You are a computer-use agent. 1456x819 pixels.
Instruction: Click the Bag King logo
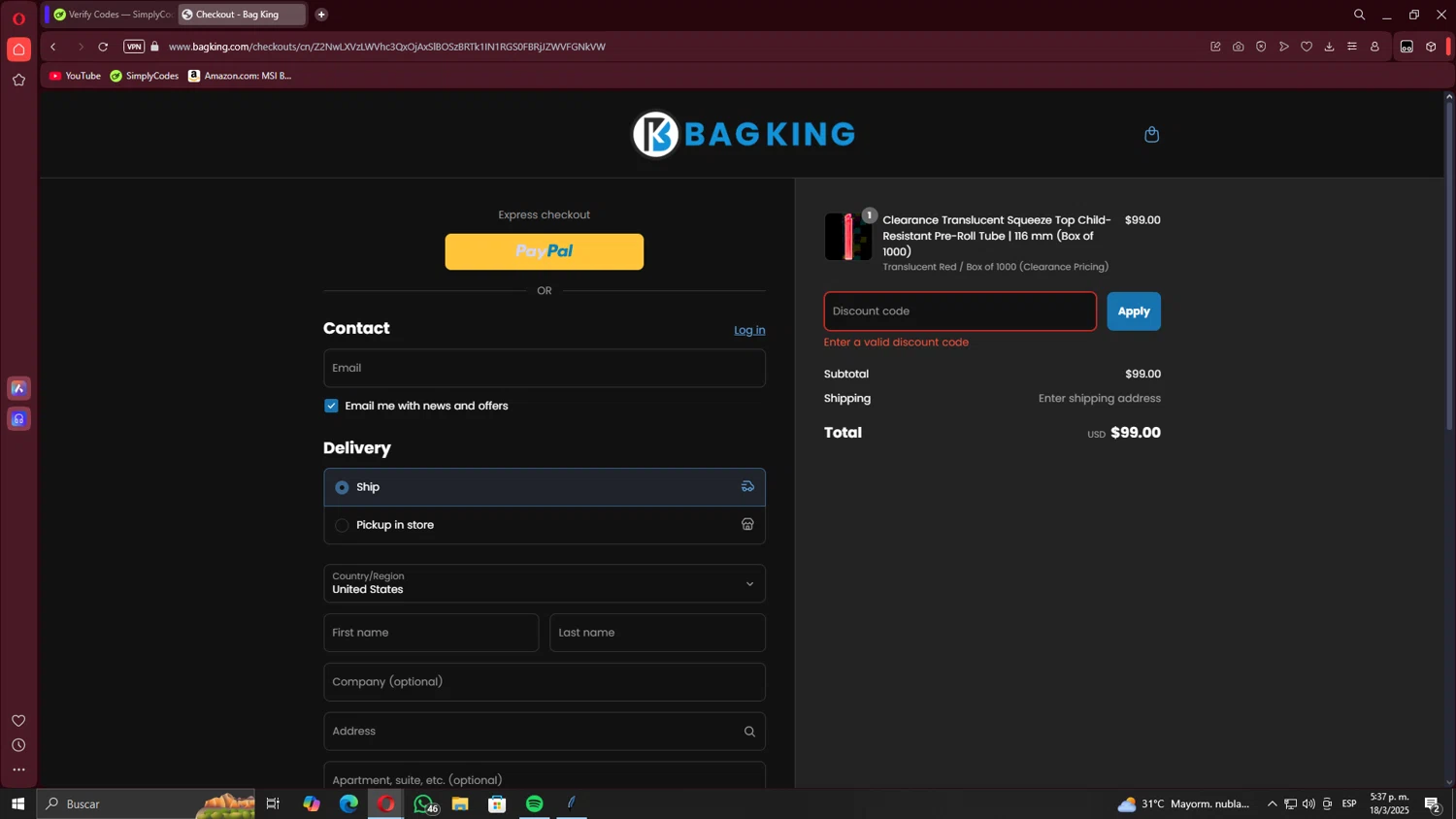pos(744,134)
